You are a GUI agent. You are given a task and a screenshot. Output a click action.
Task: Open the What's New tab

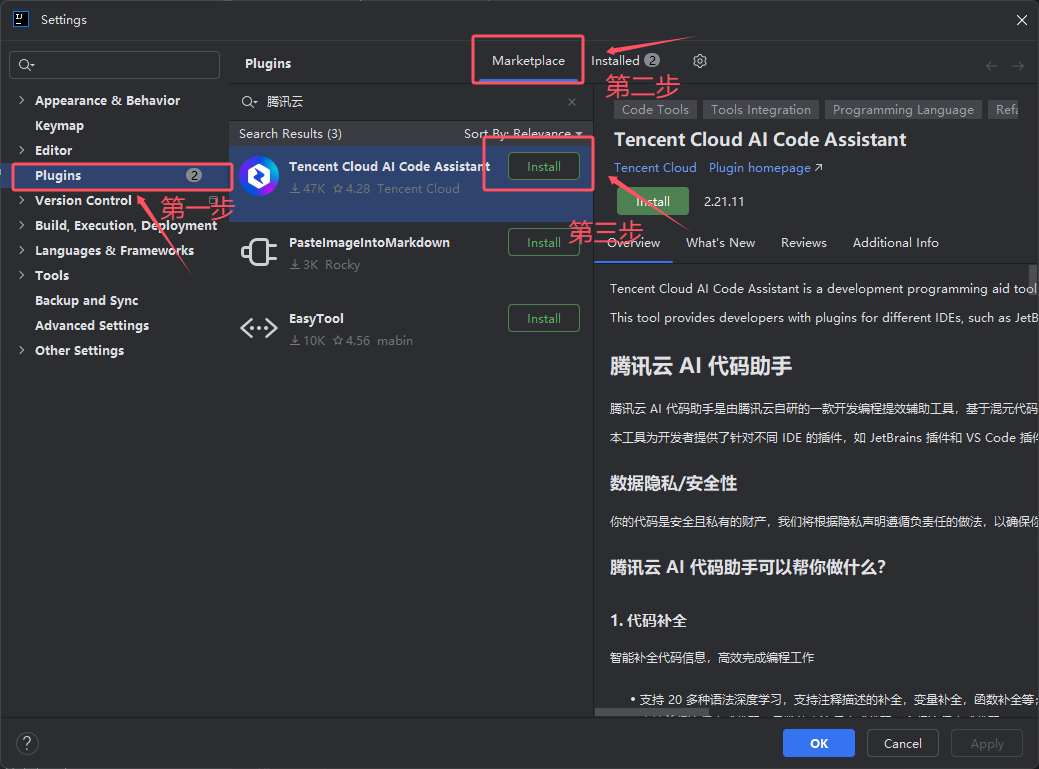click(x=720, y=243)
